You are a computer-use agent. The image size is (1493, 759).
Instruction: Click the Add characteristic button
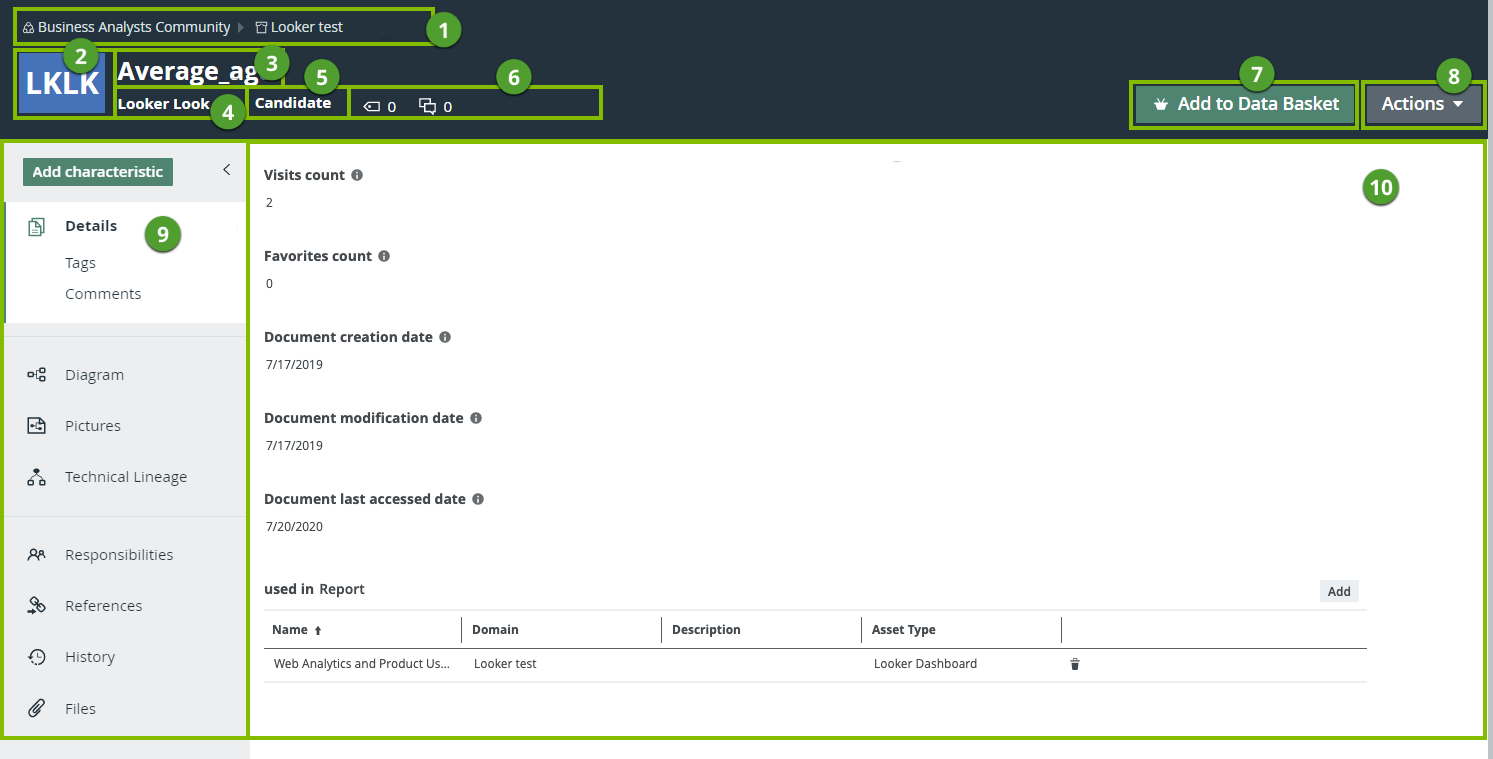click(97, 172)
